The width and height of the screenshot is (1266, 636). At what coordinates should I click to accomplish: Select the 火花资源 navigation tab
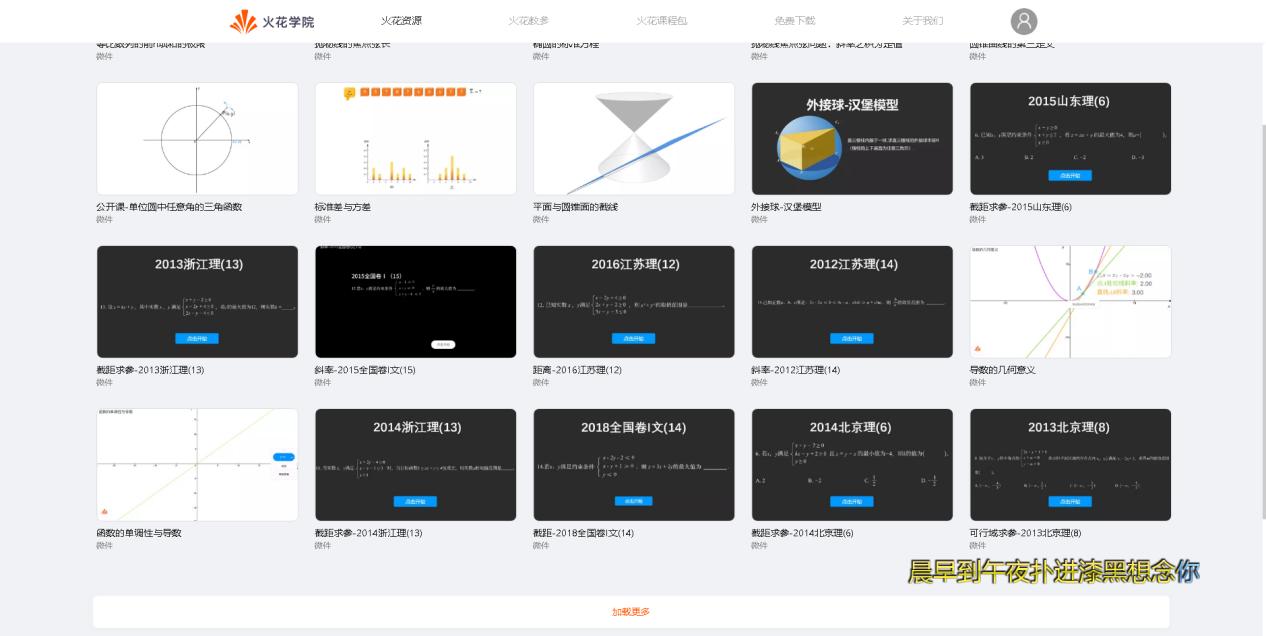tap(402, 20)
